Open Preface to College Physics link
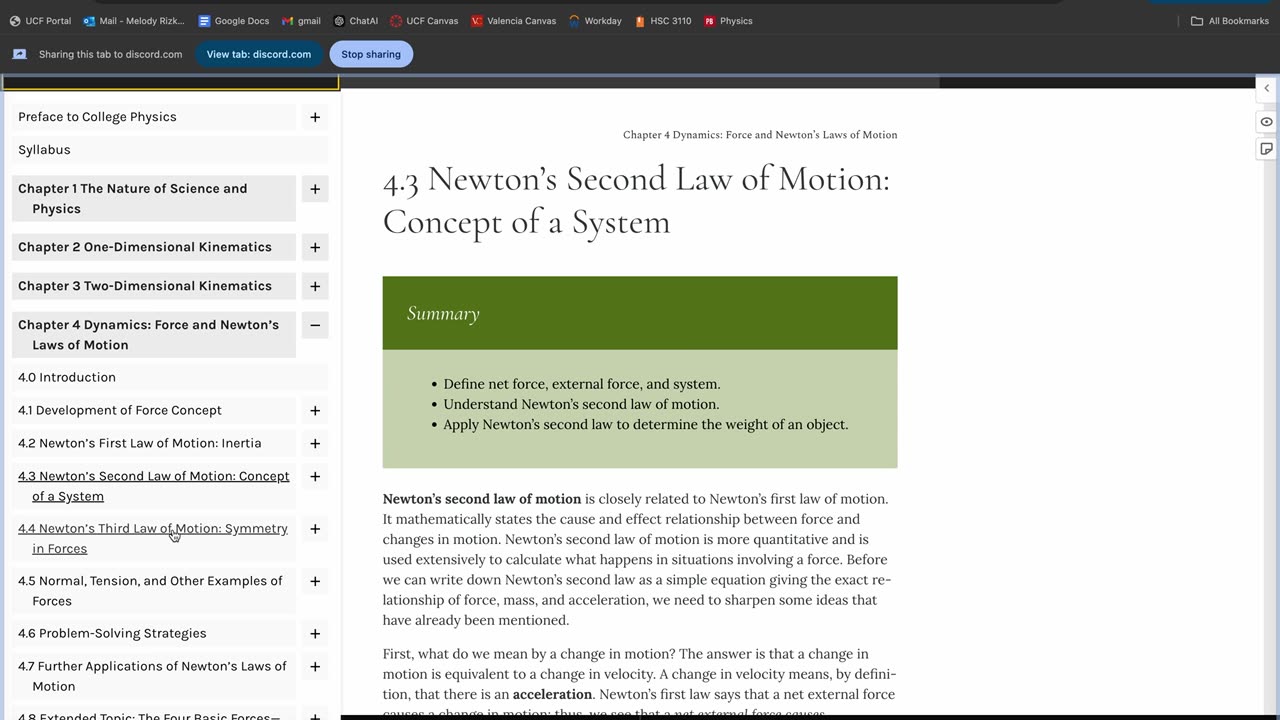 pyautogui.click(x=97, y=117)
